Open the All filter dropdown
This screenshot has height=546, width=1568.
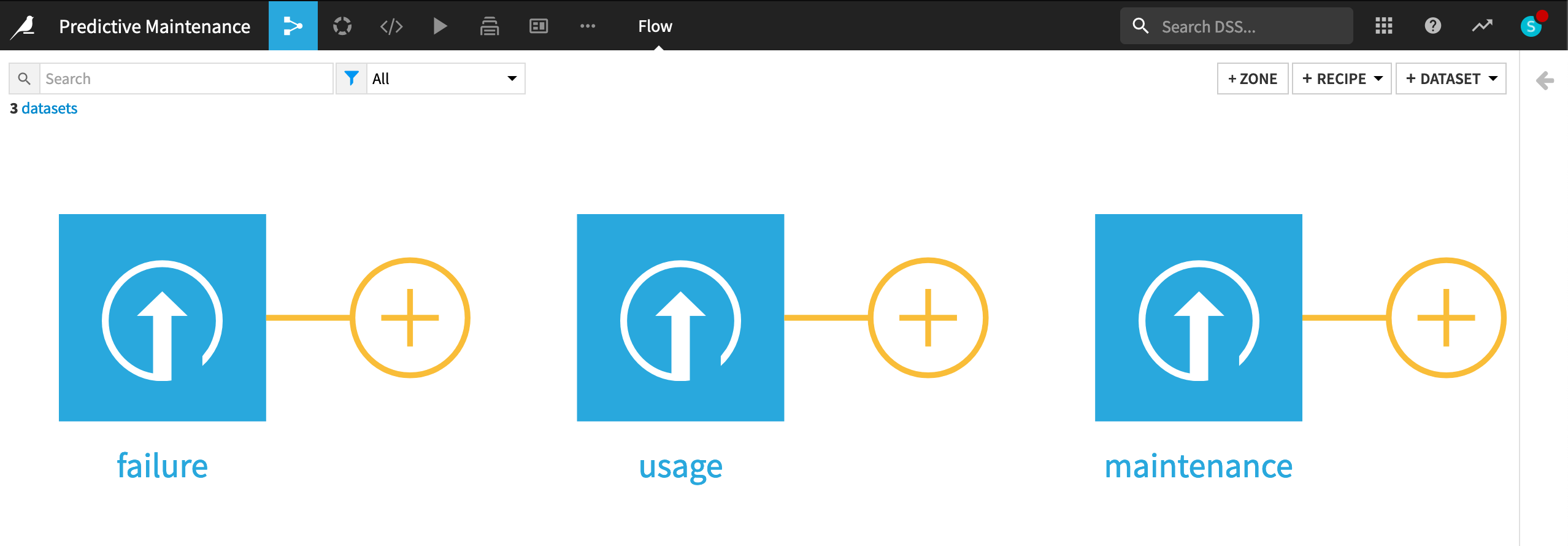[x=446, y=79]
